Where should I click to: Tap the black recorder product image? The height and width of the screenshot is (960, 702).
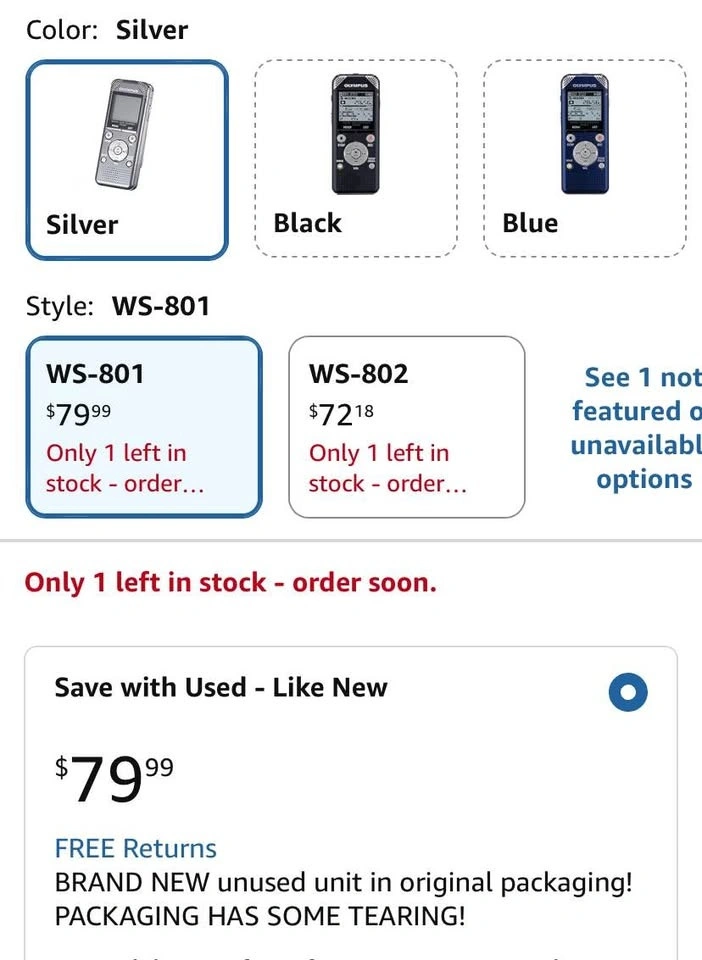pos(356,134)
